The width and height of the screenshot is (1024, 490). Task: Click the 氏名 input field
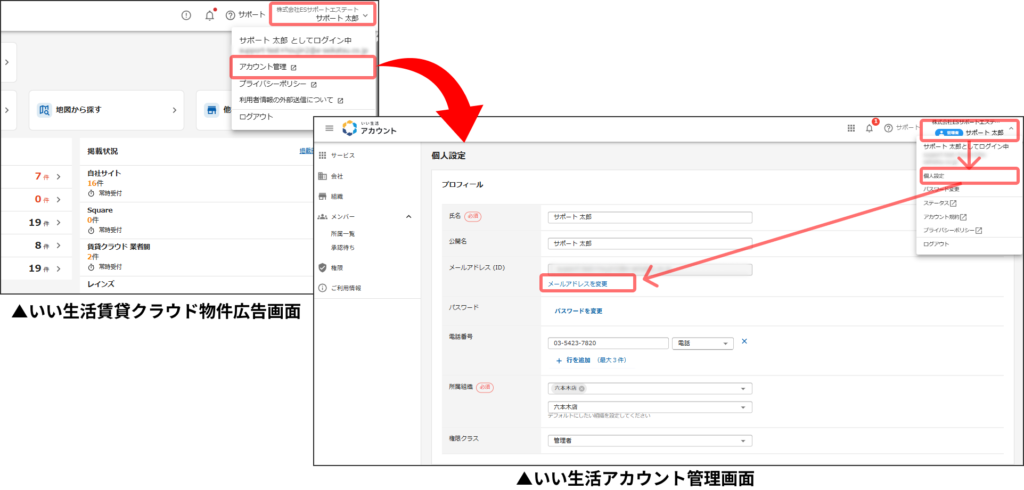coord(650,217)
